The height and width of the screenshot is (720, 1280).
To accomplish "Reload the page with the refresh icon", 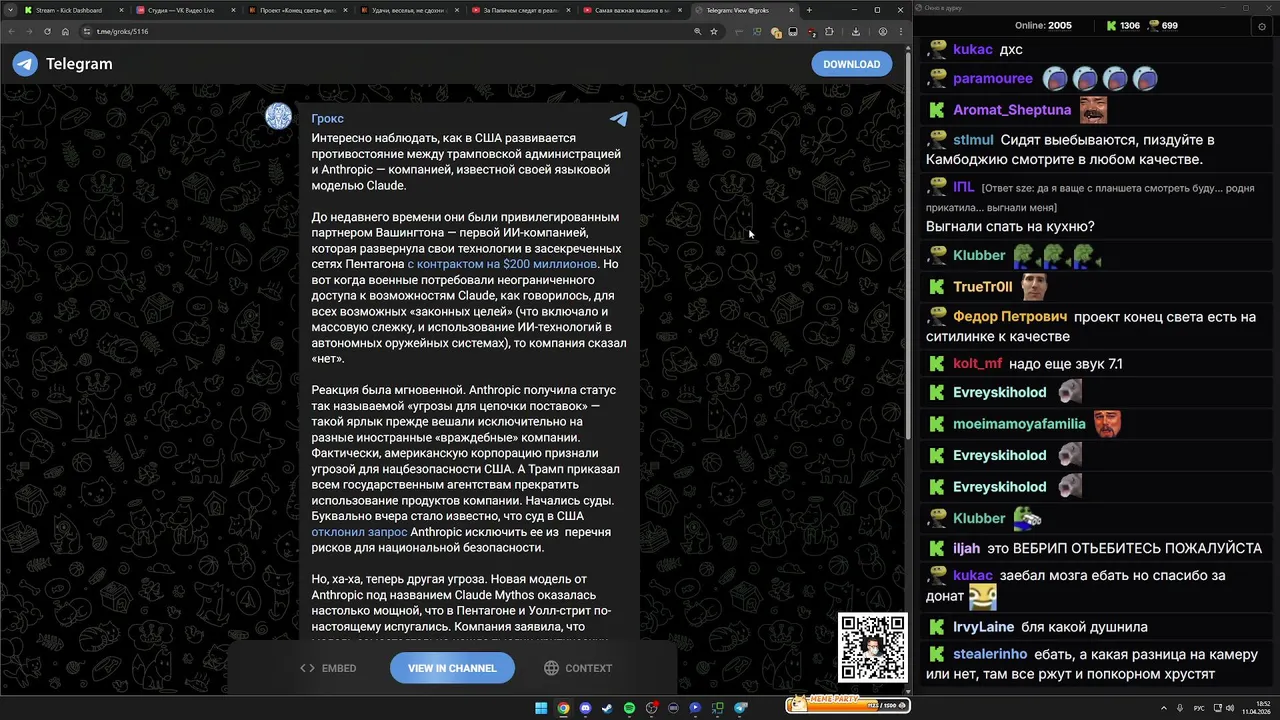I will tap(48, 31).
